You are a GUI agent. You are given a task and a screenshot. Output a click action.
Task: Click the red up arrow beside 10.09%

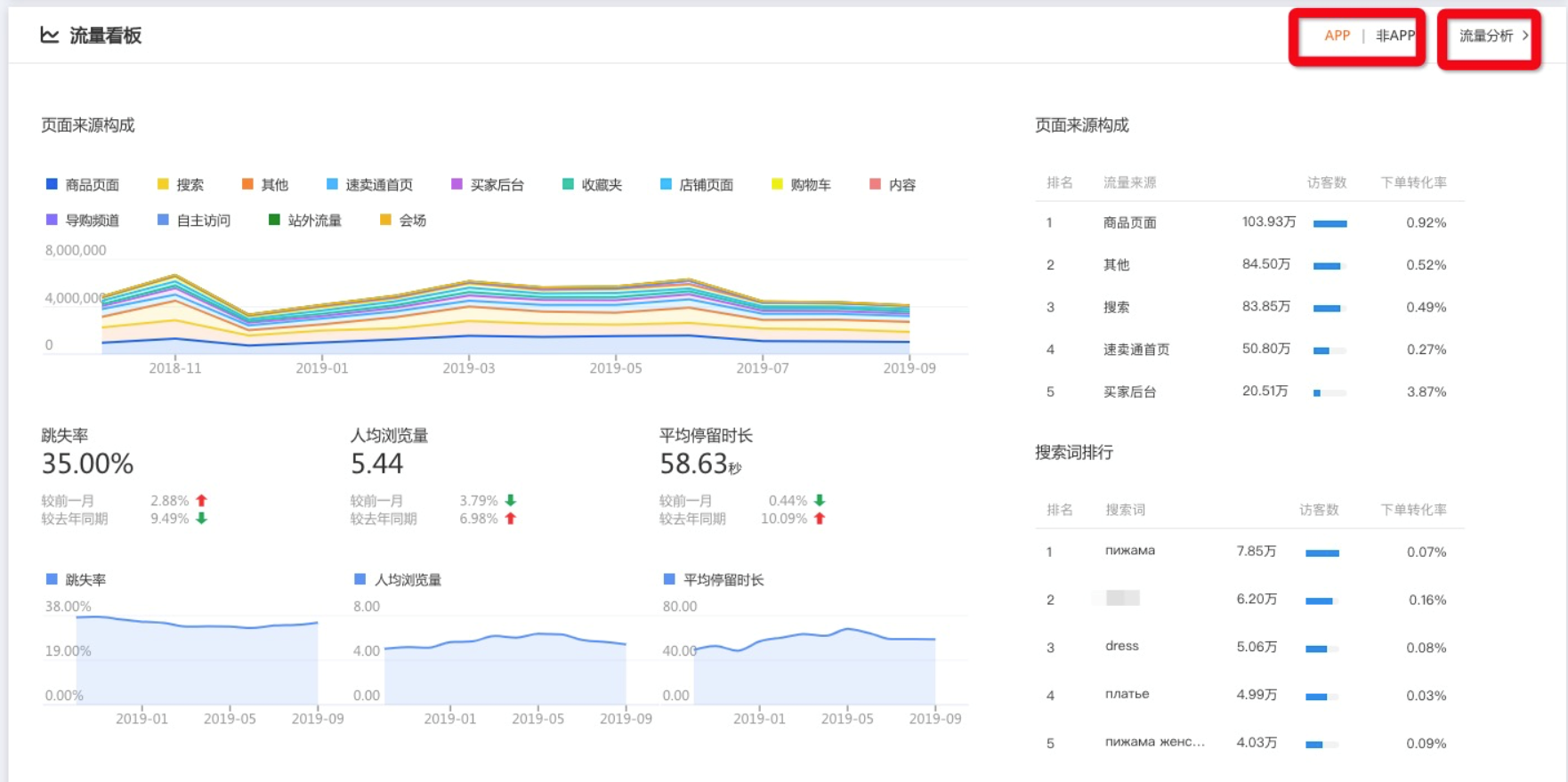pos(820,519)
